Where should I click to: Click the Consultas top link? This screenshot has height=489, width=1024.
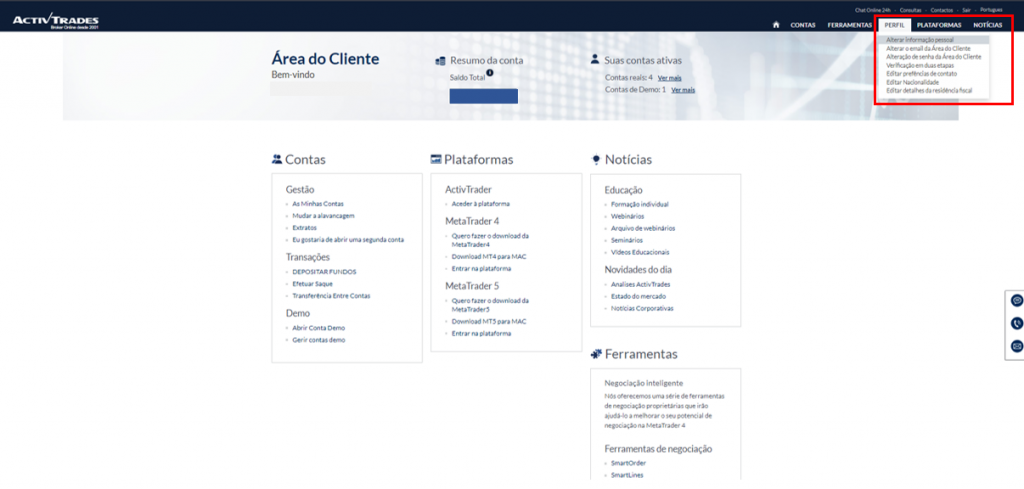[x=910, y=10]
